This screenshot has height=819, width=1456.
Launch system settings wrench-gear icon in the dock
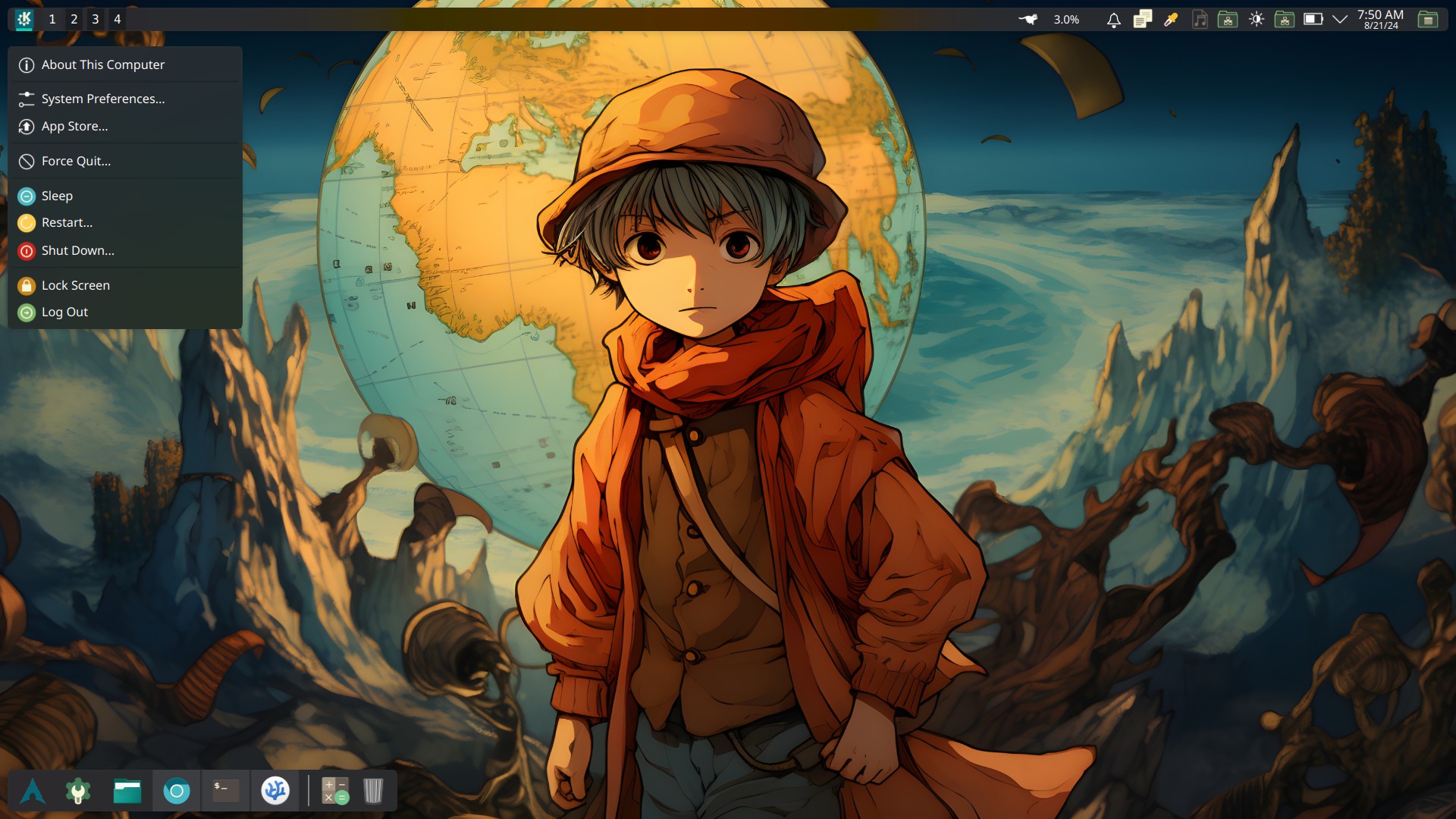tap(77, 791)
